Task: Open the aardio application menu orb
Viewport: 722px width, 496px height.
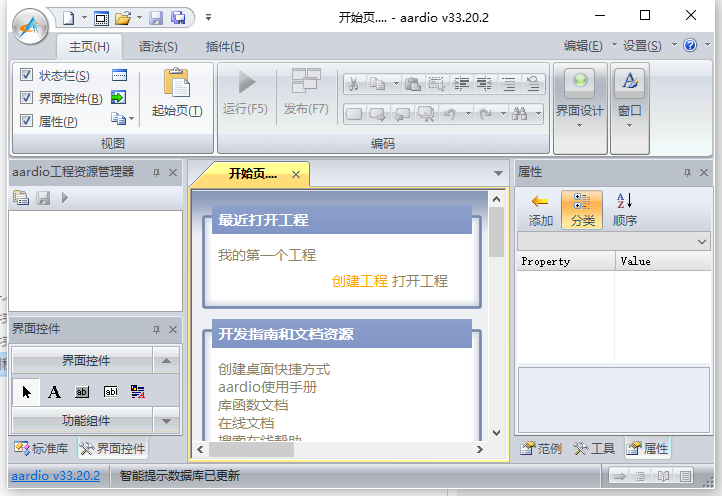Action: 30,27
